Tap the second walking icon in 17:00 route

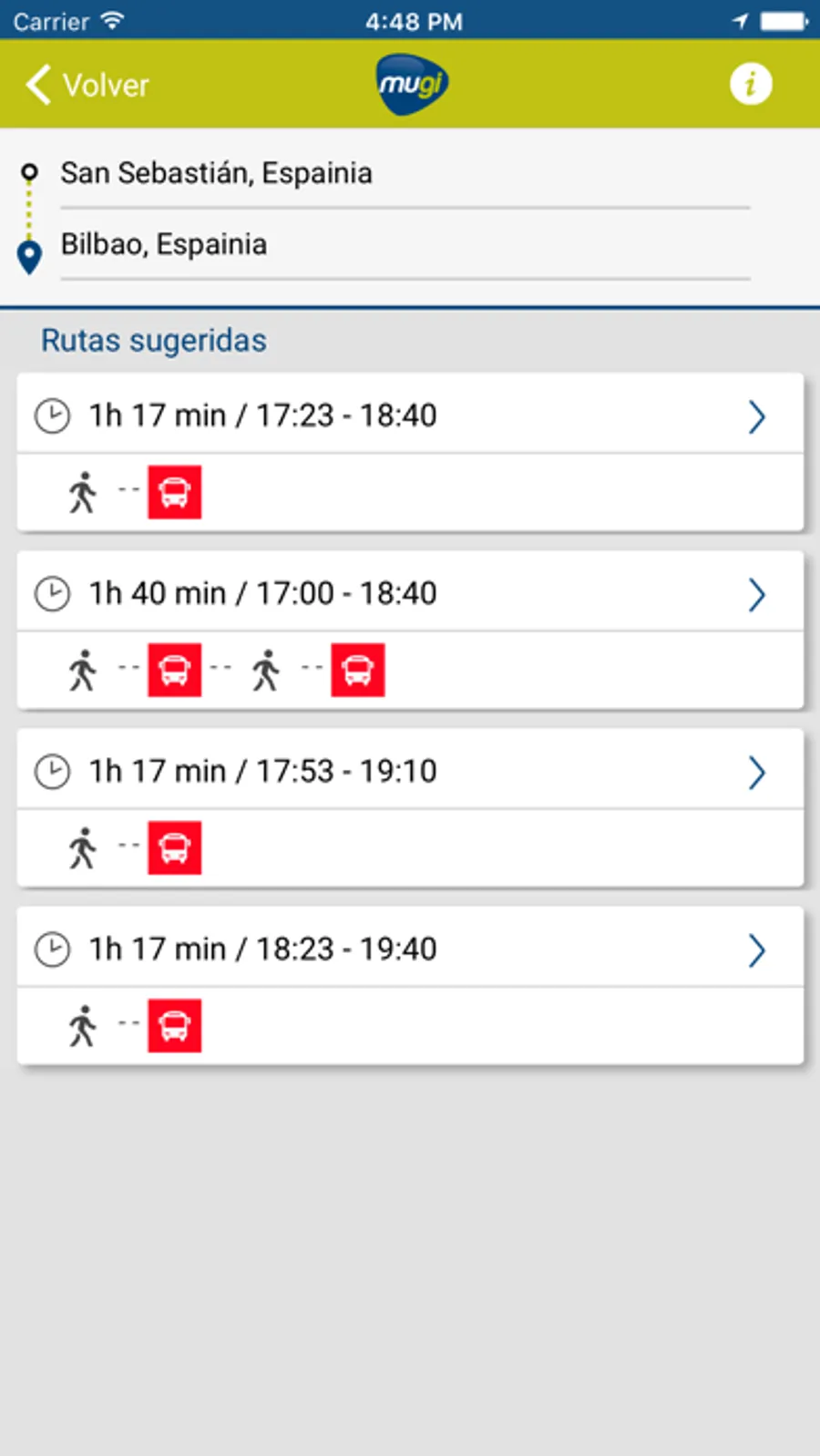[x=266, y=670]
